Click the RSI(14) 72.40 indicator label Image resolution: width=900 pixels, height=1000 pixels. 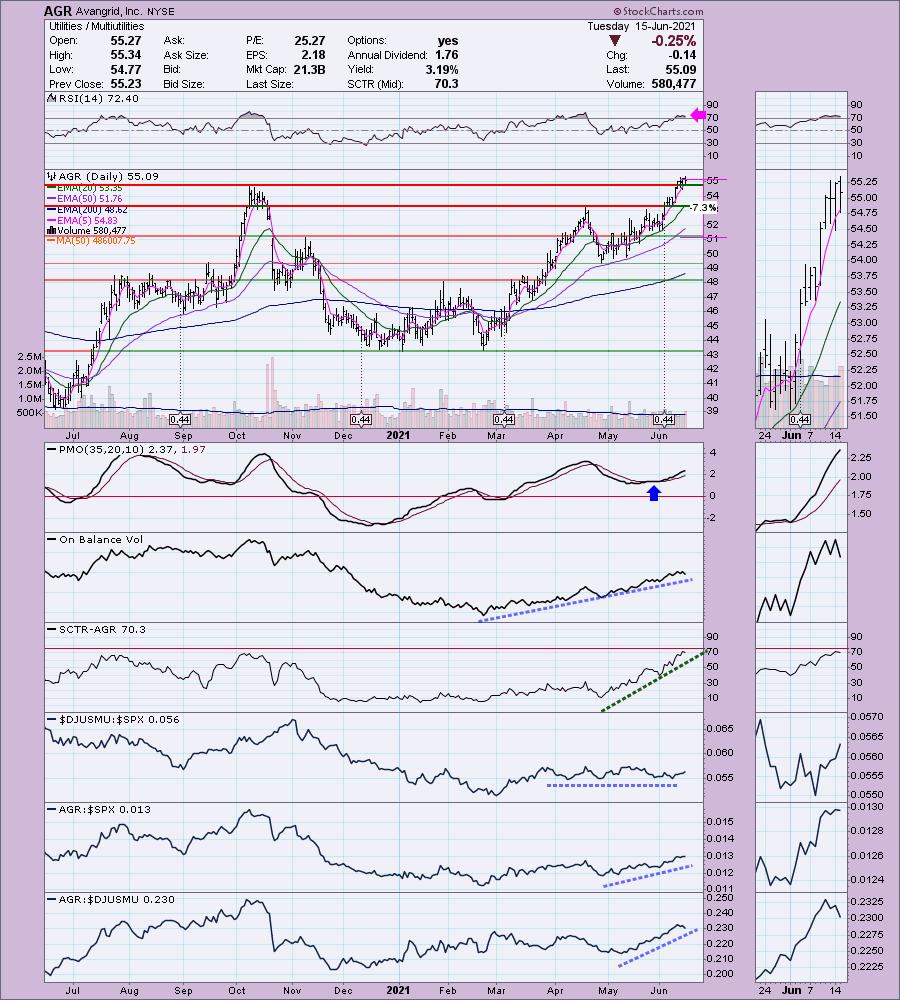(98, 98)
